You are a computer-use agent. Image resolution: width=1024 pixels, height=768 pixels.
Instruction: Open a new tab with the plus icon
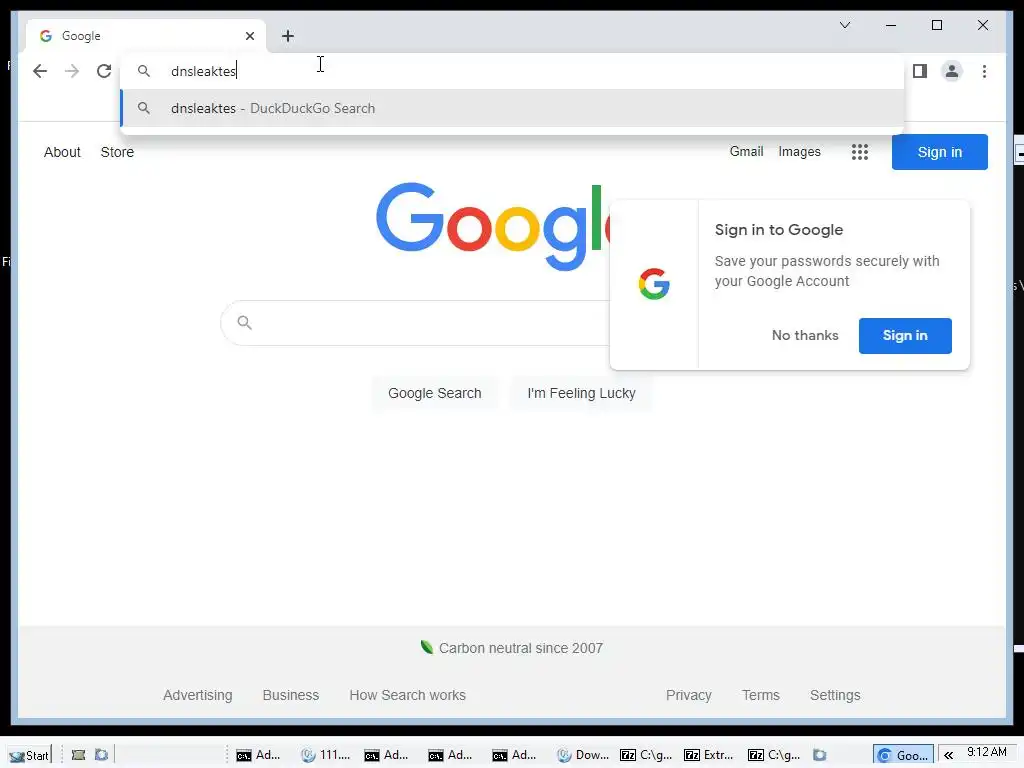pyautogui.click(x=288, y=36)
